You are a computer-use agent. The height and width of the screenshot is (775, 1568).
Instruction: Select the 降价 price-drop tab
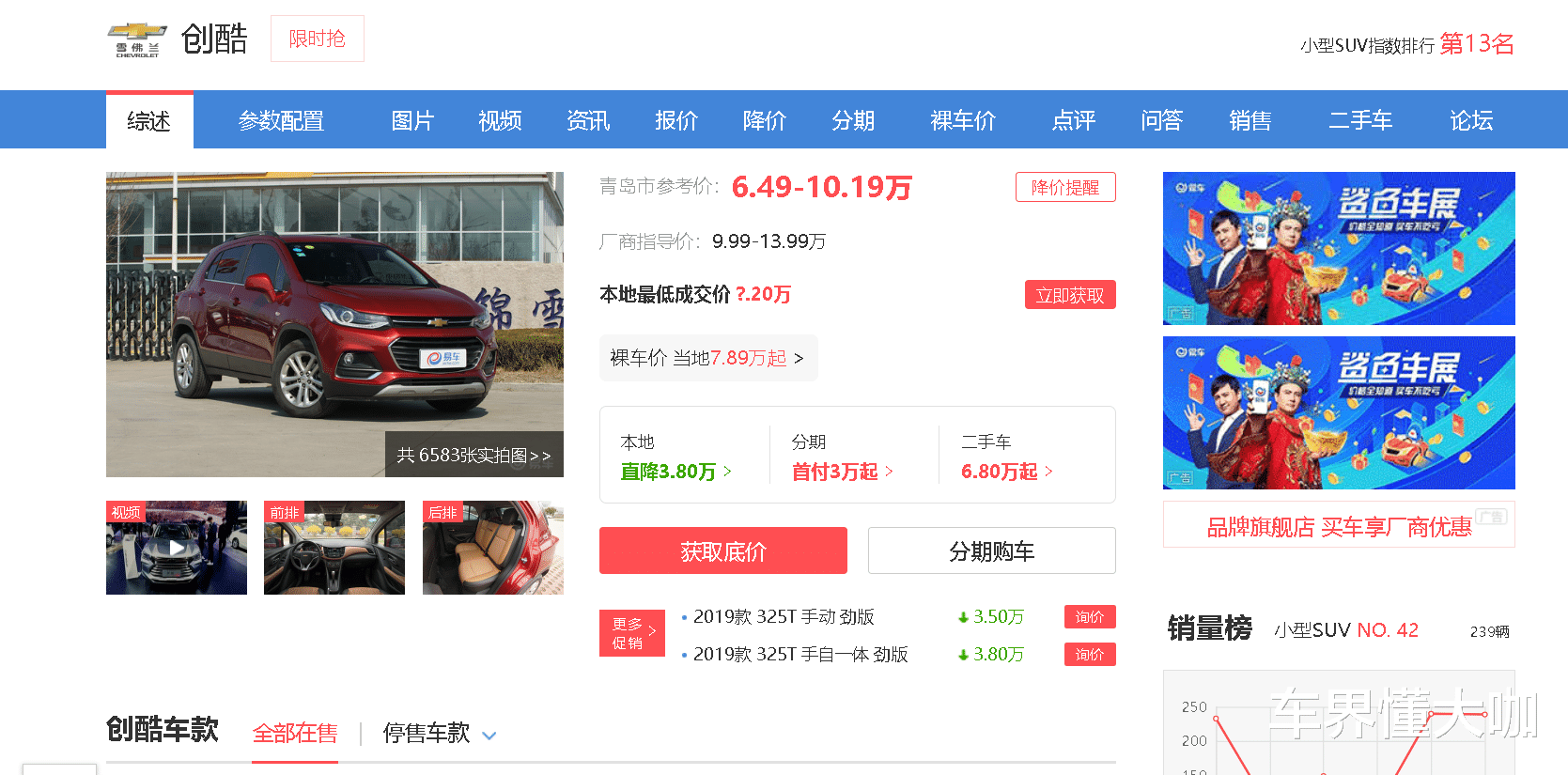[x=765, y=120]
